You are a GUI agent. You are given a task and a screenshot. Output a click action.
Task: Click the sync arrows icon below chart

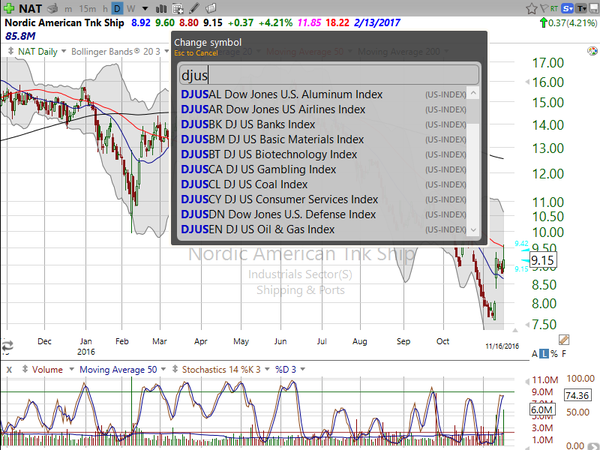tap(7, 346)
